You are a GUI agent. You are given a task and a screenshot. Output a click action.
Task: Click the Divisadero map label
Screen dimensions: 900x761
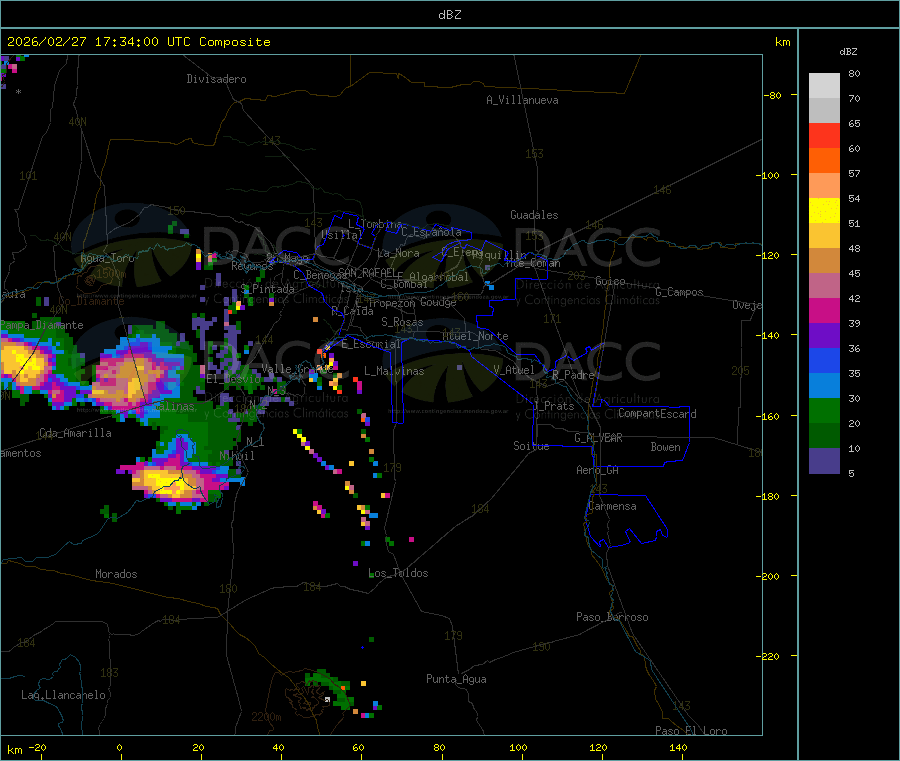click(216, 79)
